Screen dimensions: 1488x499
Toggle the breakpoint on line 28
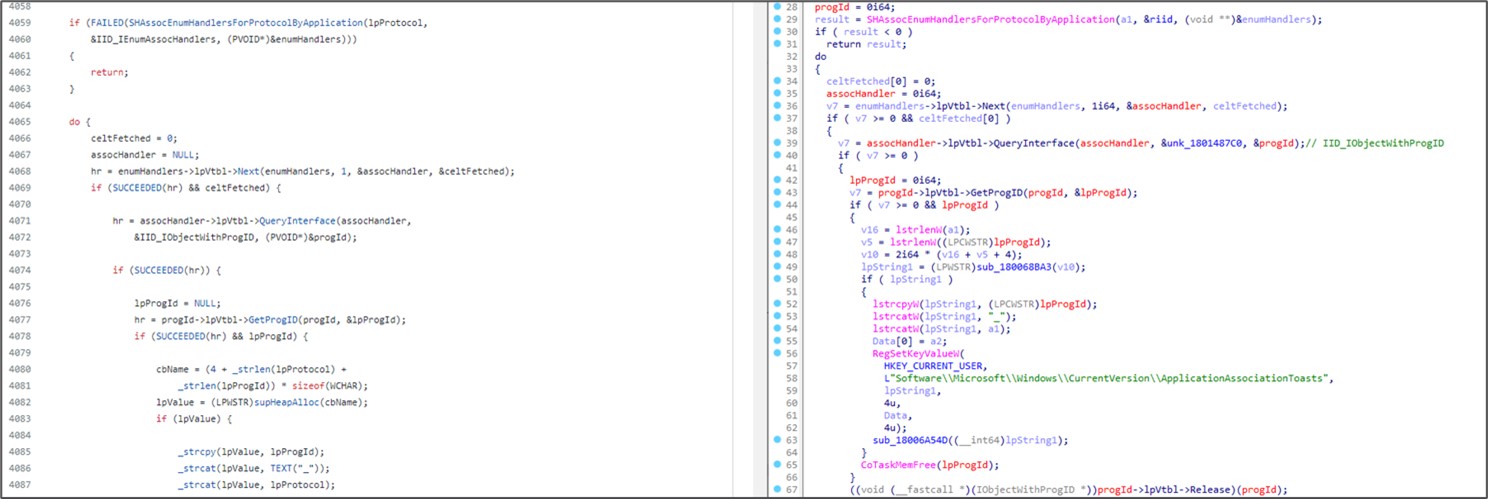tap(778, 7)
